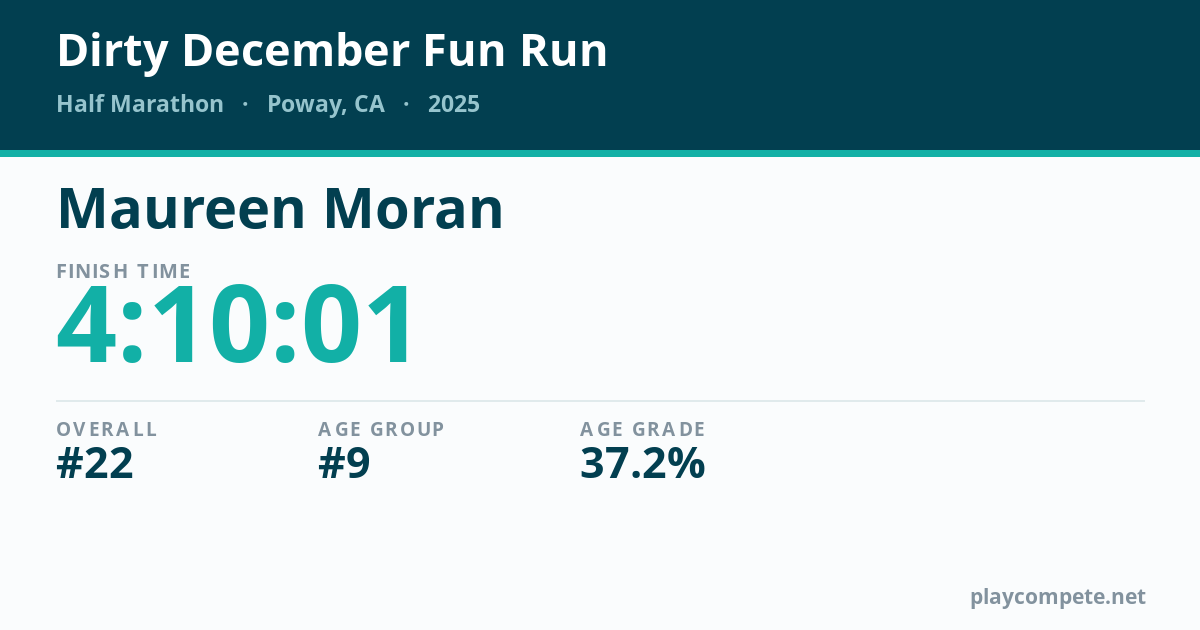Click the Dirty December Fun Run title
Viewport: 1200px width, 630px height.
332,51
